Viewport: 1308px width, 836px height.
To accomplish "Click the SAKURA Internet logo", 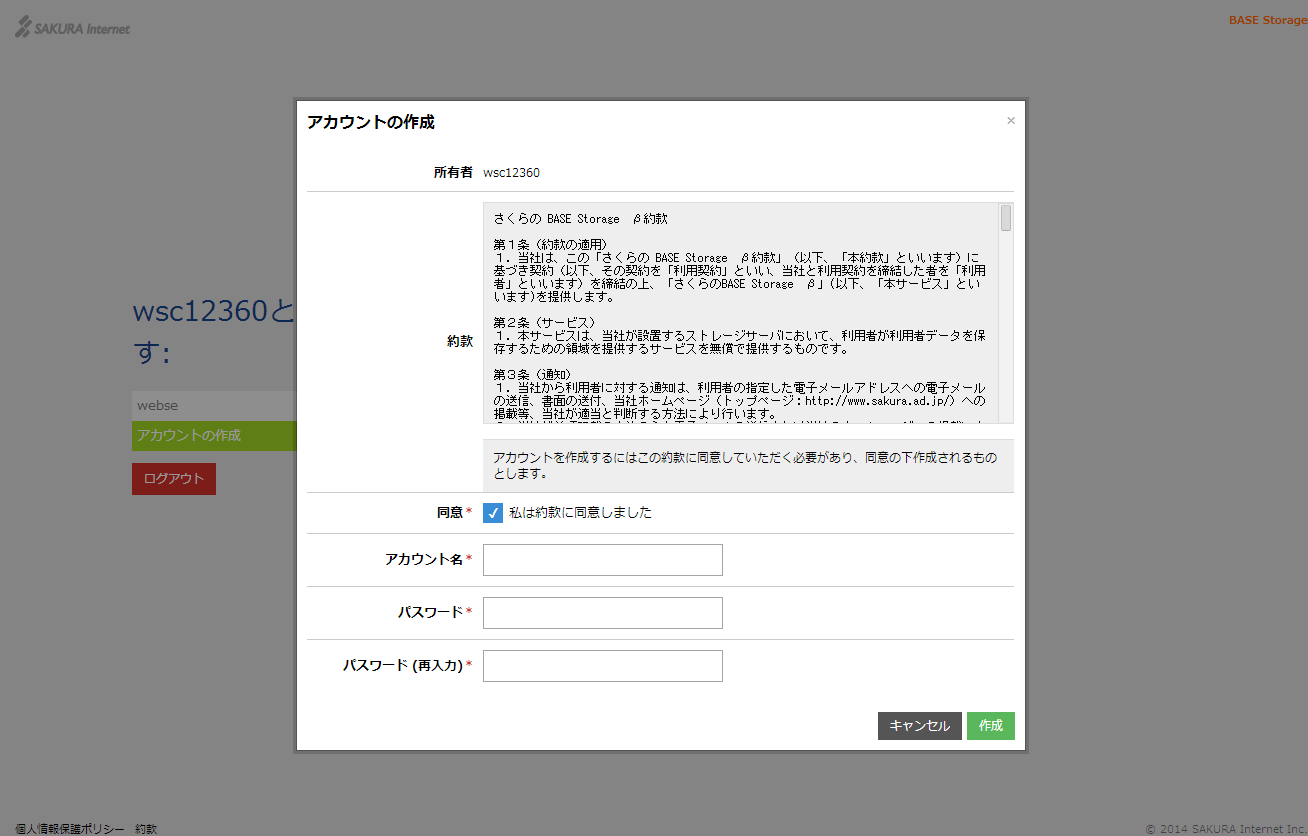I will click(x=73, y=28).
